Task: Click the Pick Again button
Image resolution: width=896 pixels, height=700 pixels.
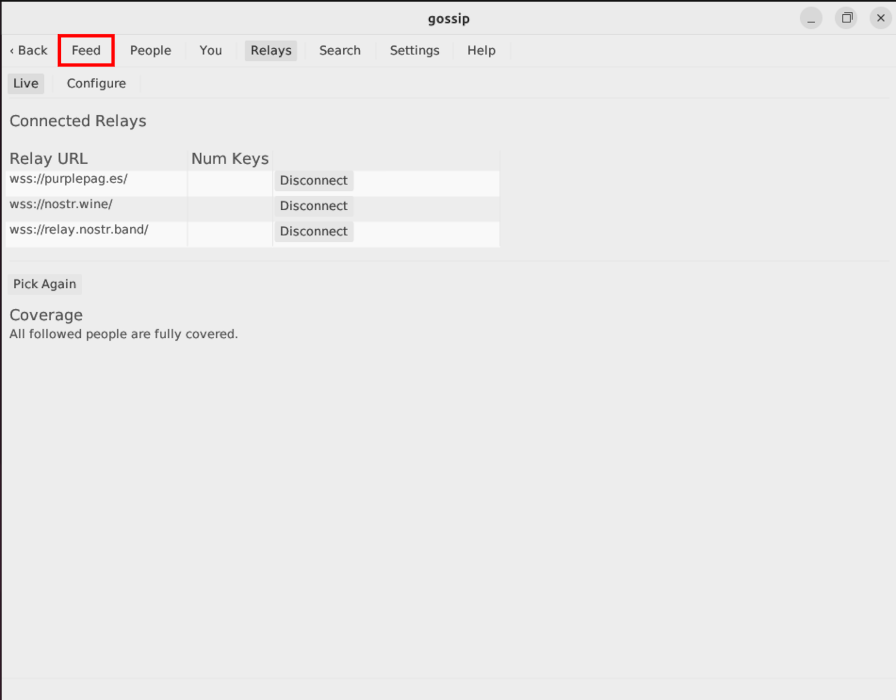Action: [x=44, y=284]
